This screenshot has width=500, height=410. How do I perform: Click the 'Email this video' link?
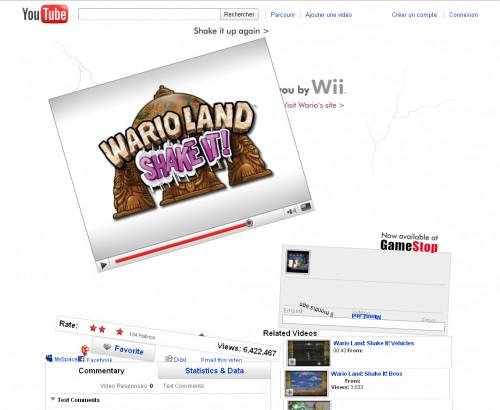tap(221, 360)
